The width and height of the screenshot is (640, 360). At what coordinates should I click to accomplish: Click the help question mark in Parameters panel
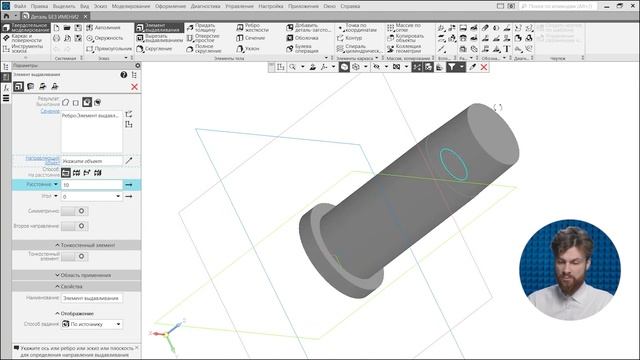tap(124, 75)
